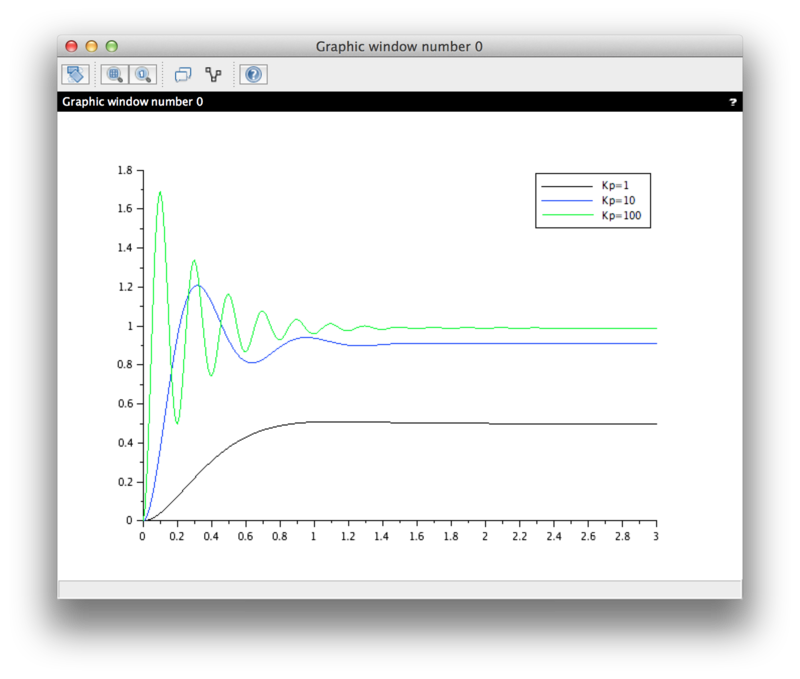Screen dimensions: 800x679
Task: Click the x-axis tick label 1.4
Action: tap(382, 537)
